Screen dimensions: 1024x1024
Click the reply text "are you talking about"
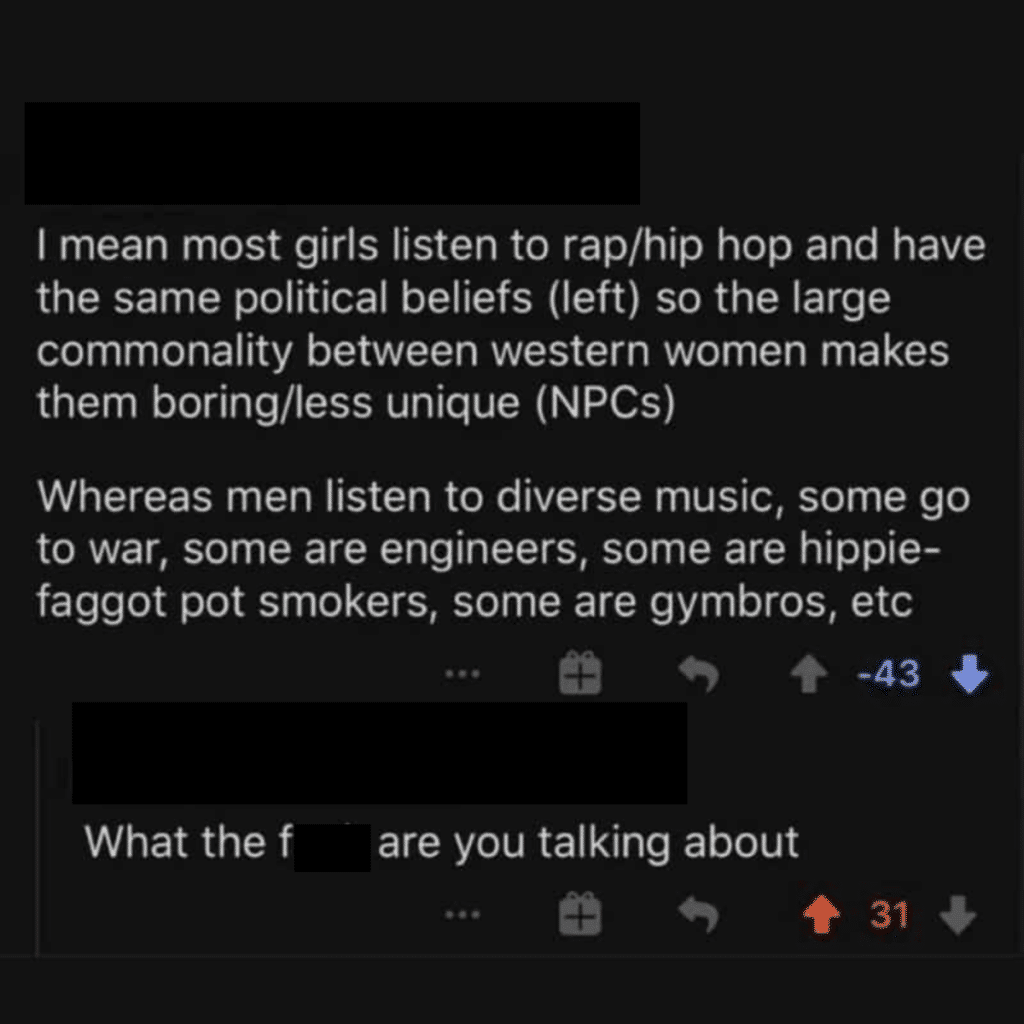pos(588,842)
